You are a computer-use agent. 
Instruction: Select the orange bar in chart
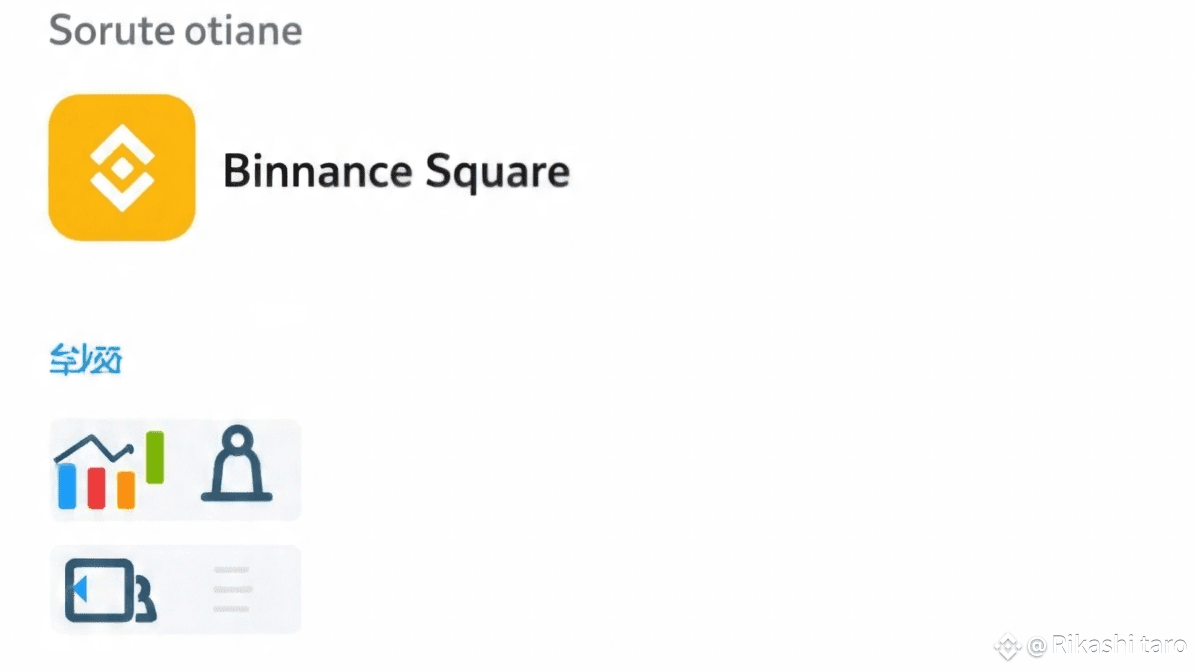tap(126, 491)
